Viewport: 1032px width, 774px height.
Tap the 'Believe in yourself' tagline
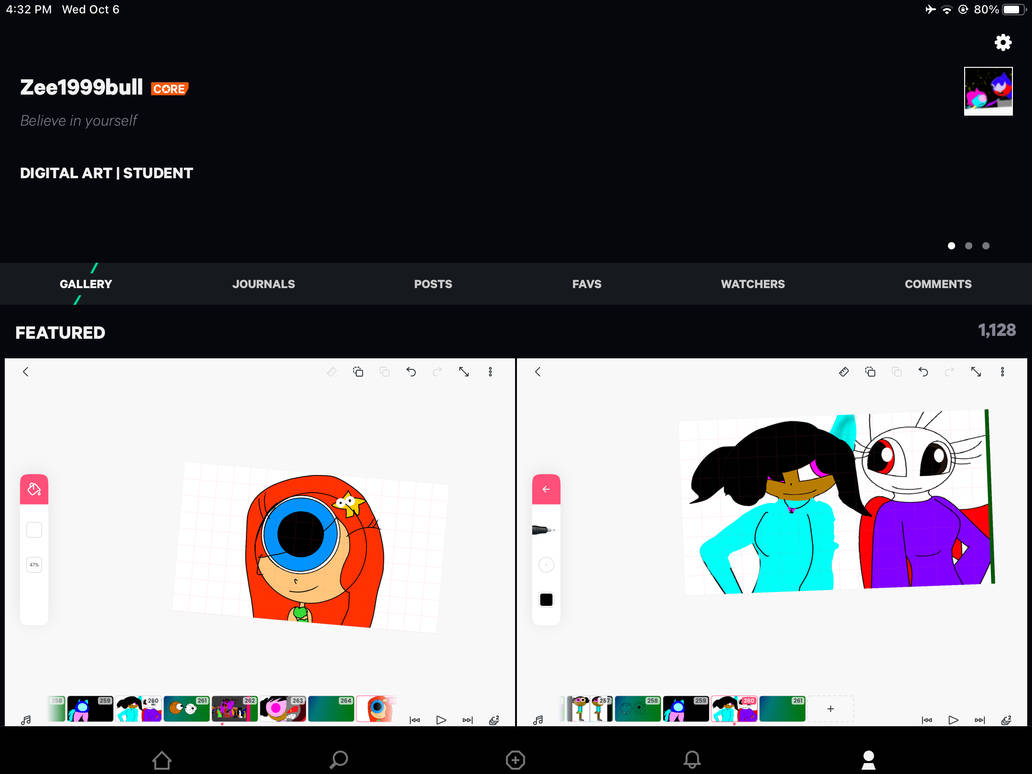(x=78, y=120)
